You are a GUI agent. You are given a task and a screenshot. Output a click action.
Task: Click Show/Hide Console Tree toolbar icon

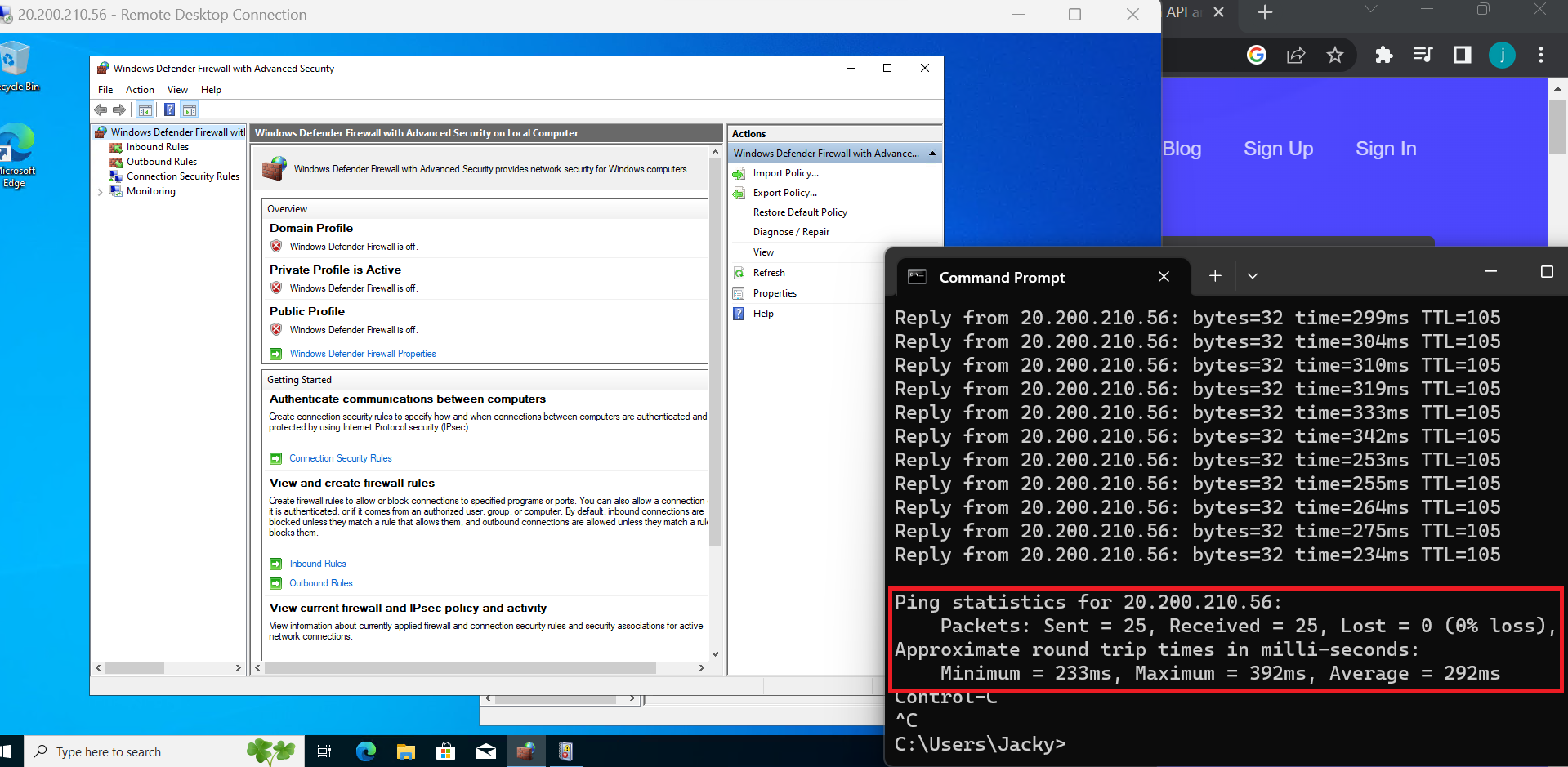(x=145, y=109)
